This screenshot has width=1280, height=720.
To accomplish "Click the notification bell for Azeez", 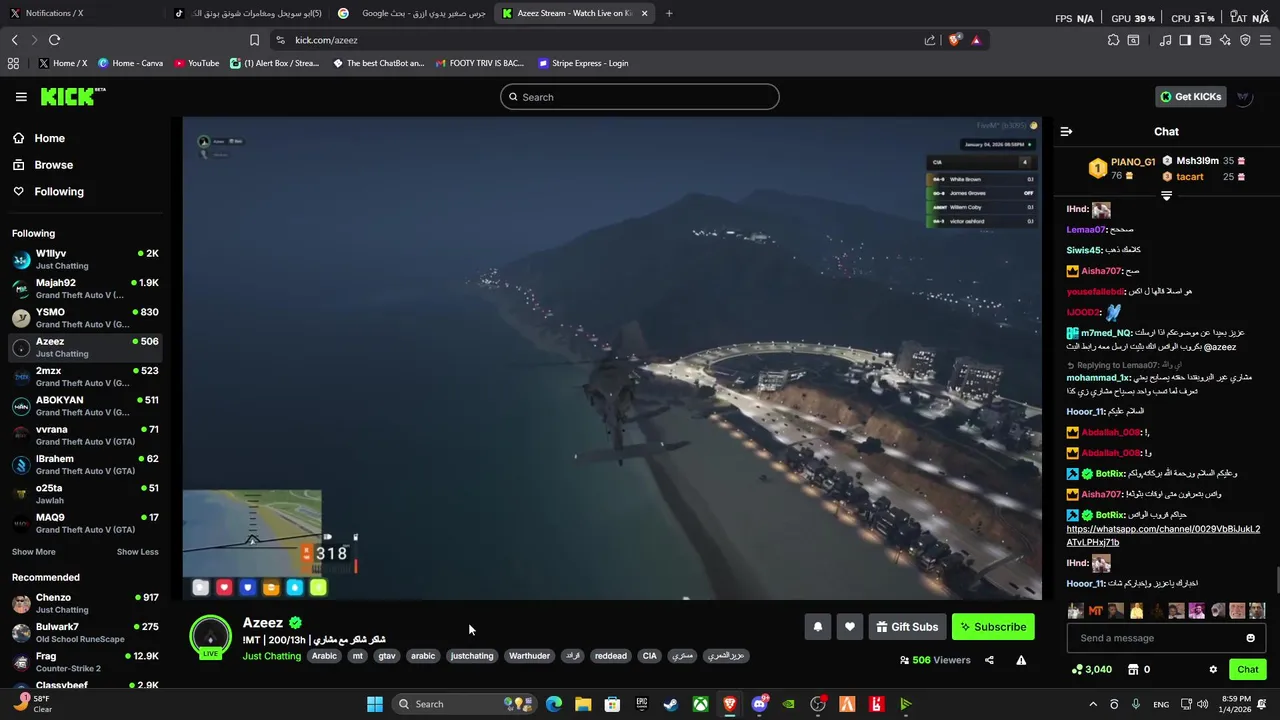I will pyautogui.click(x=817, y=627).
